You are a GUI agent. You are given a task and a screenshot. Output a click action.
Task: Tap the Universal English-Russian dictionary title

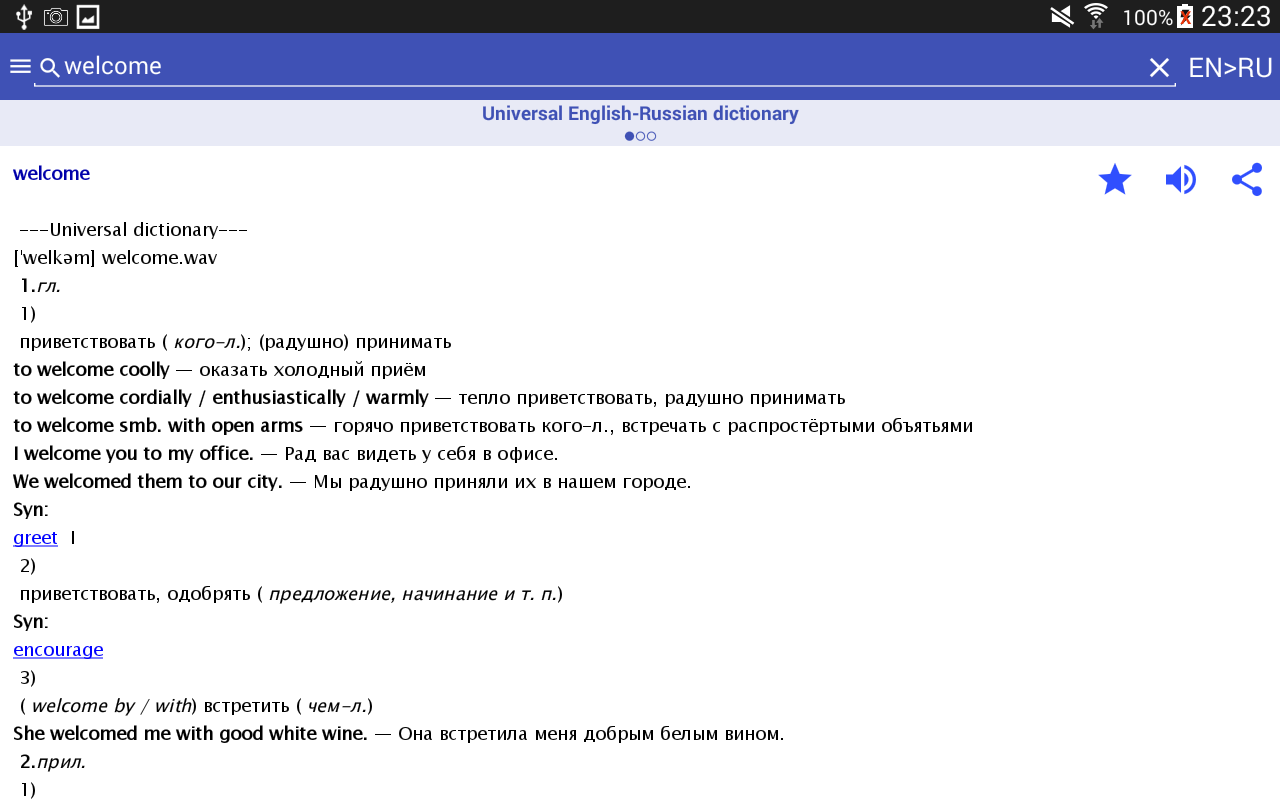640,114
